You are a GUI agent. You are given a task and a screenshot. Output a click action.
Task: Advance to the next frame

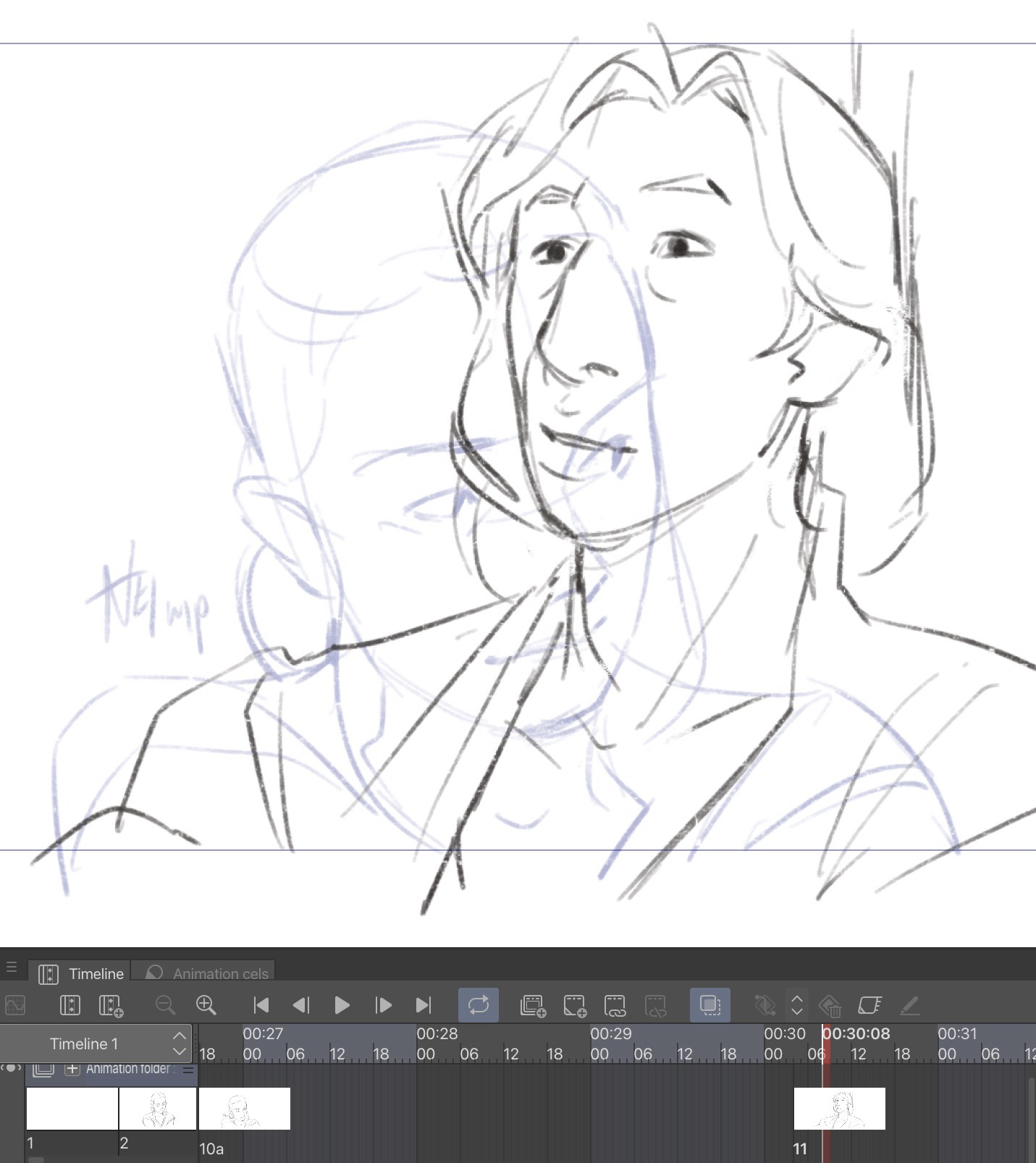pyautogui.click(x=383, y=1005)
